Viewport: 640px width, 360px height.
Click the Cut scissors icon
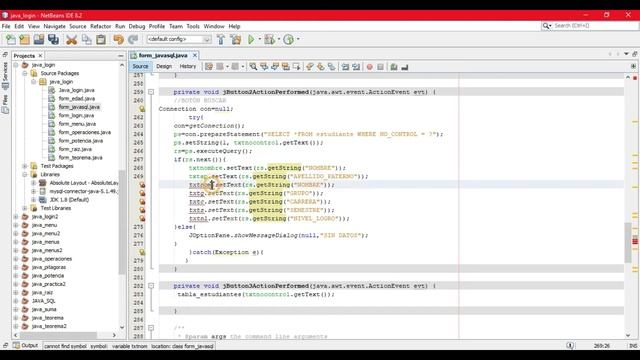[71, 39]
